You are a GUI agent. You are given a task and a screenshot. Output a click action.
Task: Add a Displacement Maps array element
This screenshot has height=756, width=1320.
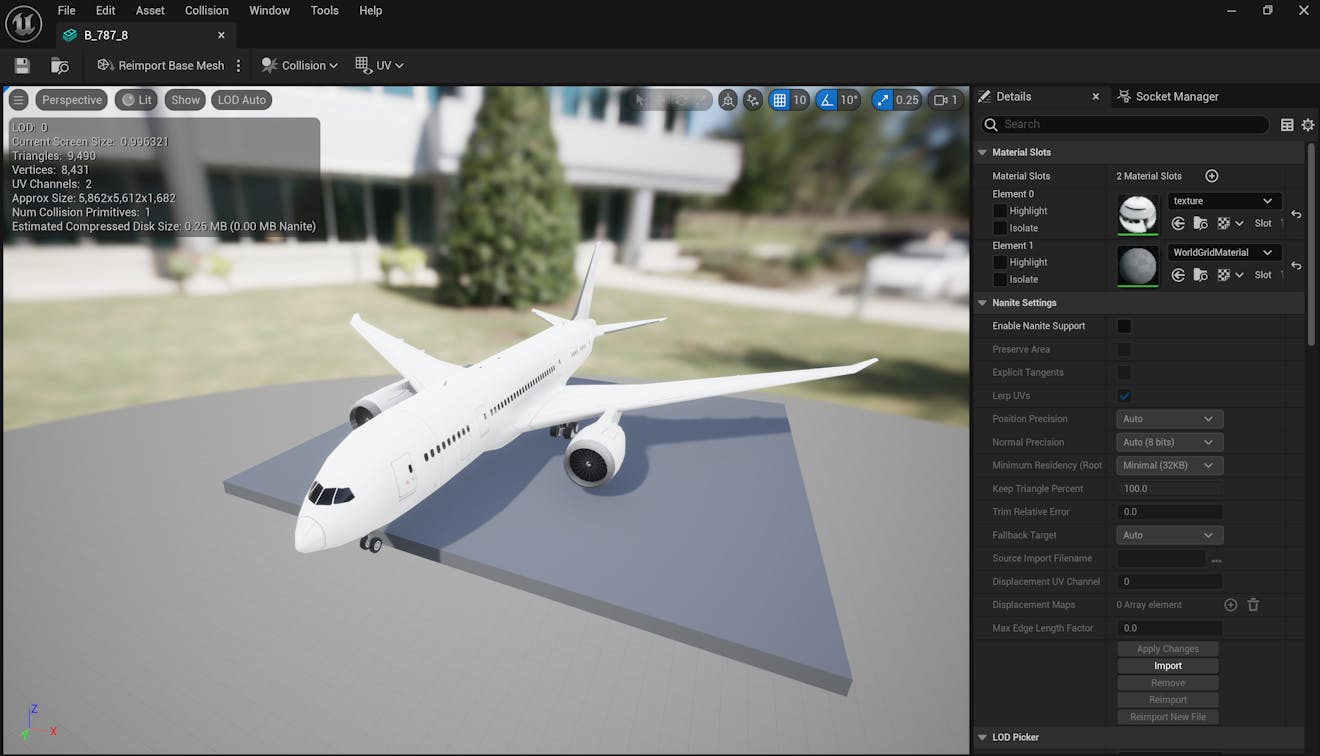tap(1231, 605)
